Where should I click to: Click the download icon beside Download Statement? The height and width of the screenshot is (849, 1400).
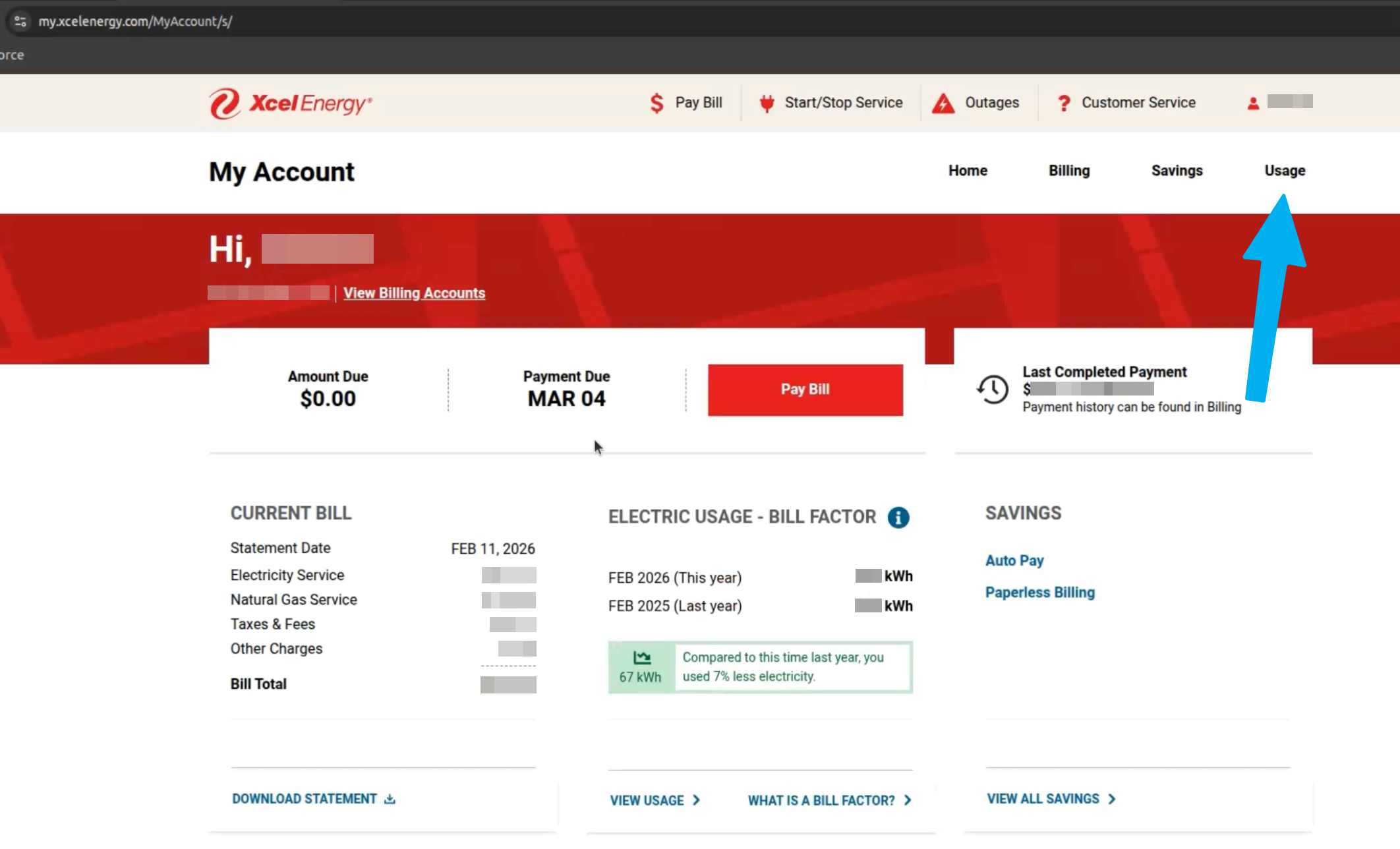click(x=390, y=799)
